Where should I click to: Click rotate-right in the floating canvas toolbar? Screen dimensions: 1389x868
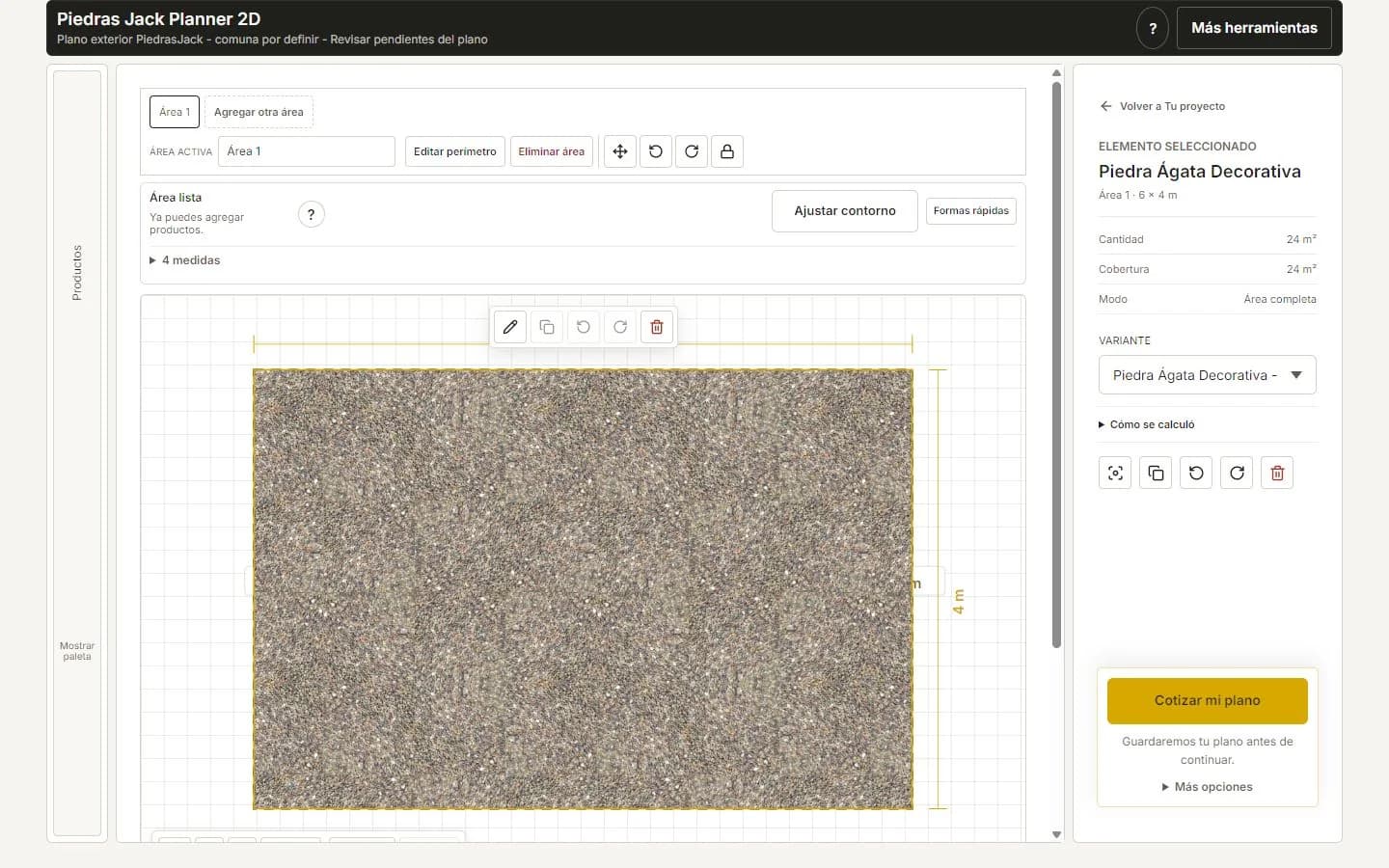tap(620, 327)
